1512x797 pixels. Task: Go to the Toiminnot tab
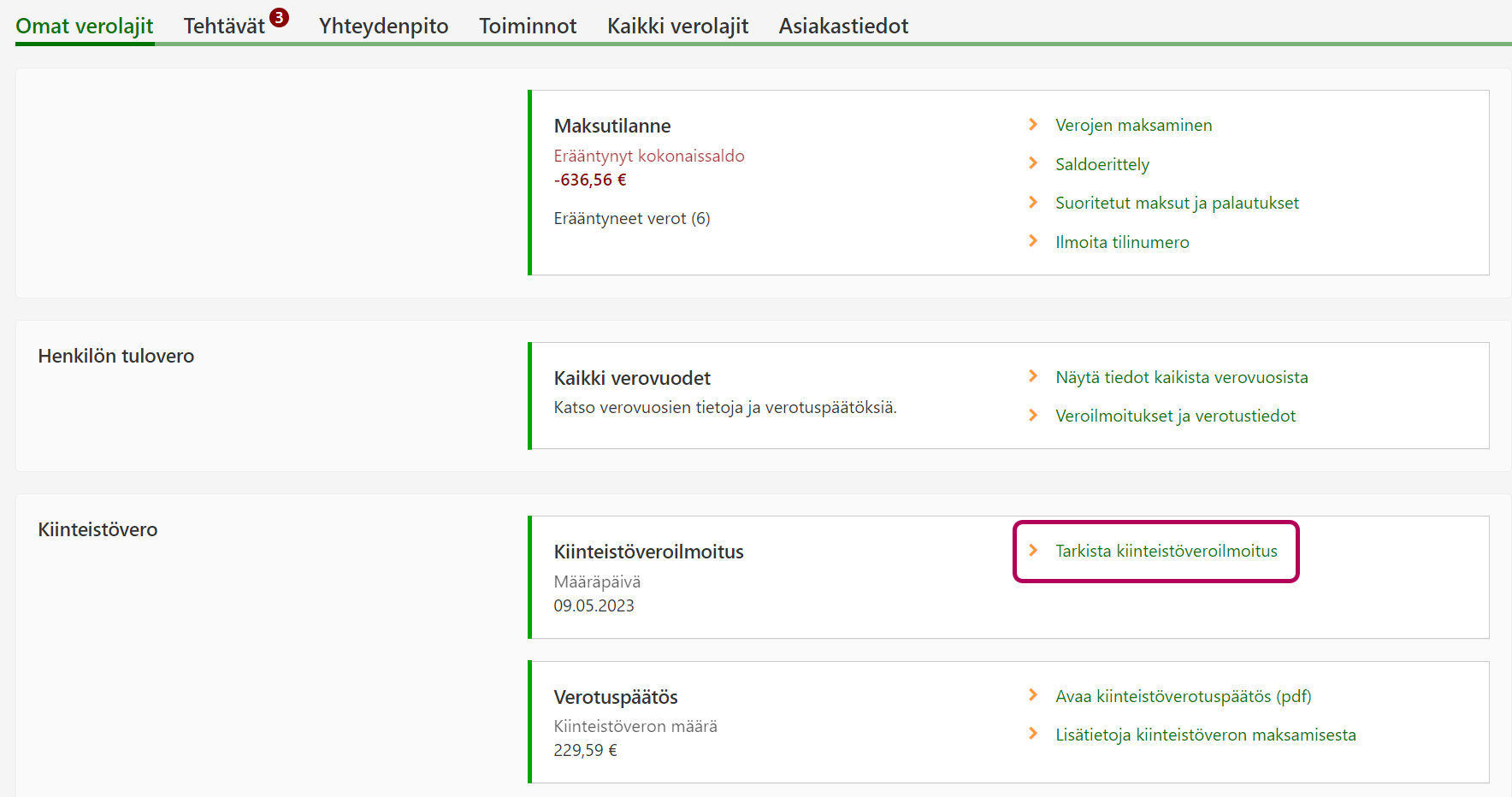[528, 27]
